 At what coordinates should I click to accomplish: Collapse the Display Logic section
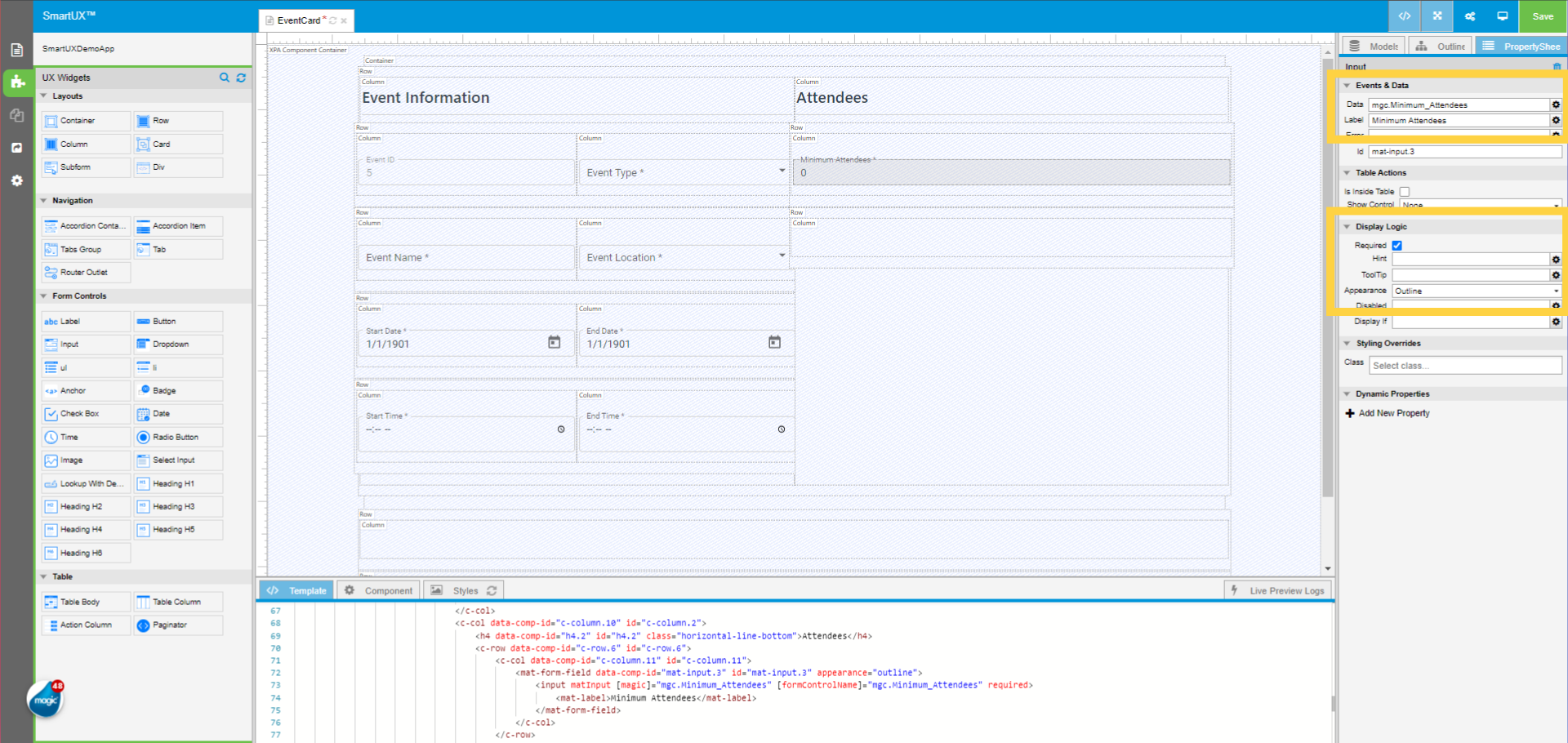pyautogui.click(x=1347, y=227)
